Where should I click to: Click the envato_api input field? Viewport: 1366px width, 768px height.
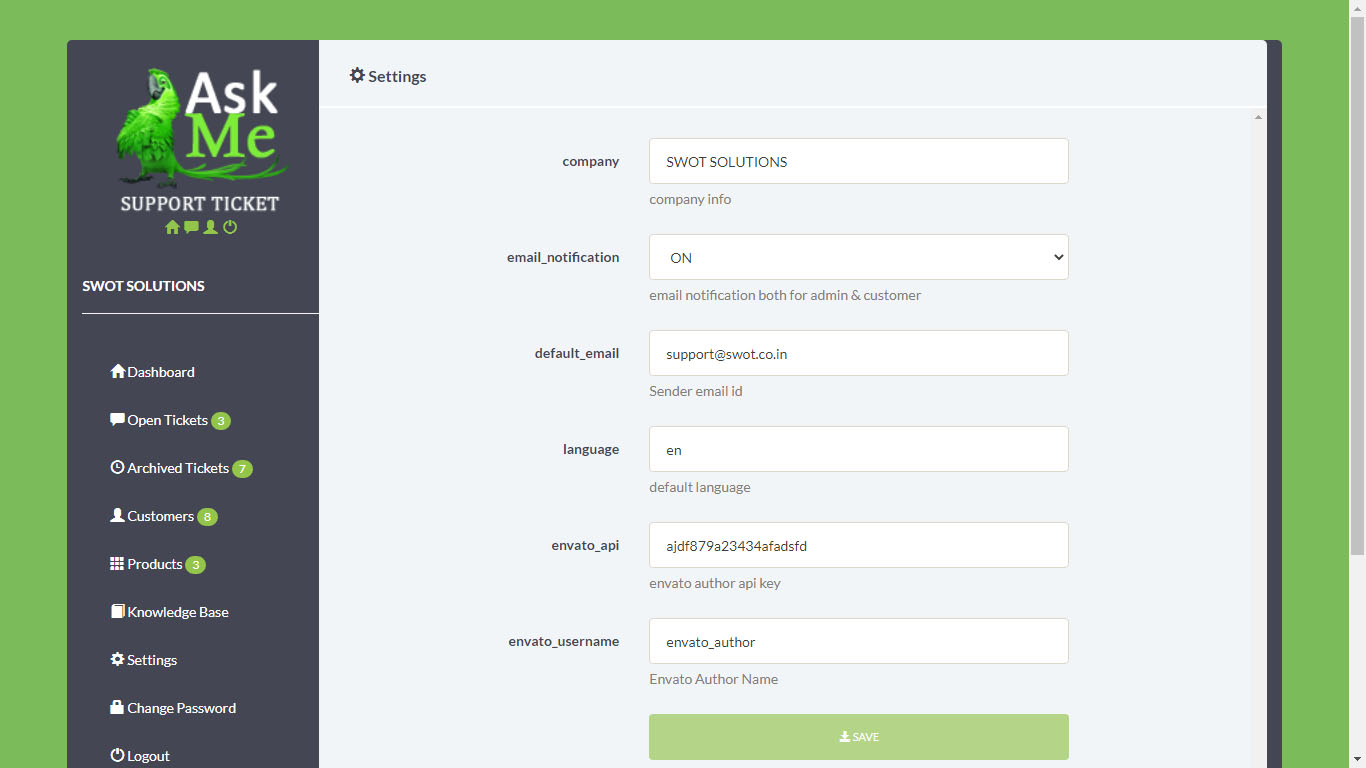coord(859,545)
